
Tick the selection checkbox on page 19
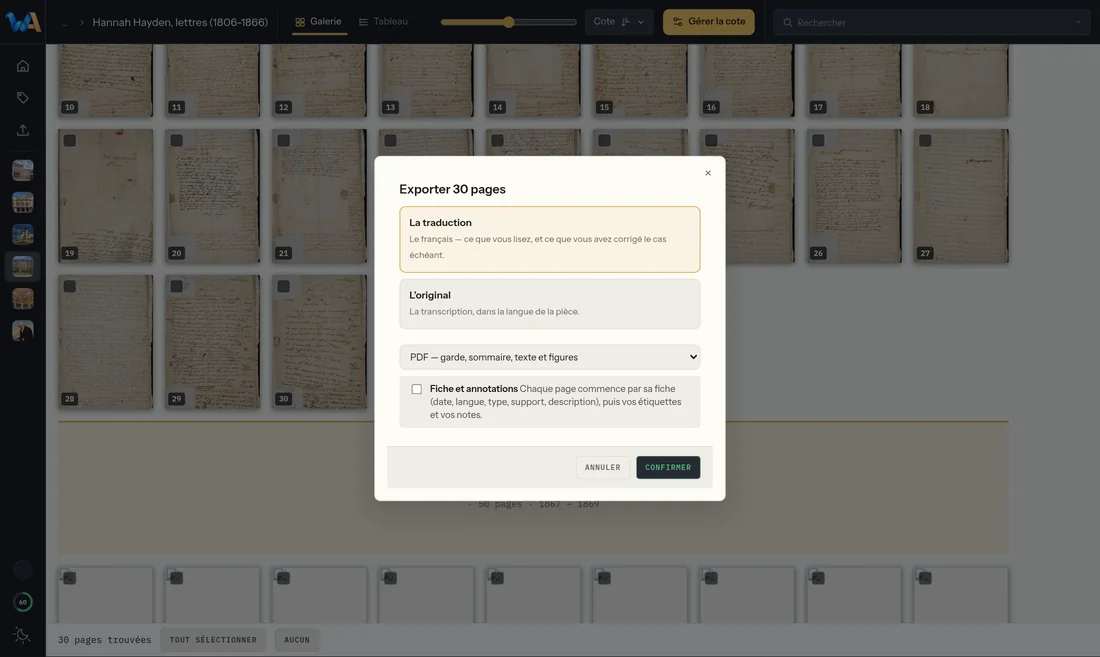(69, 140)
